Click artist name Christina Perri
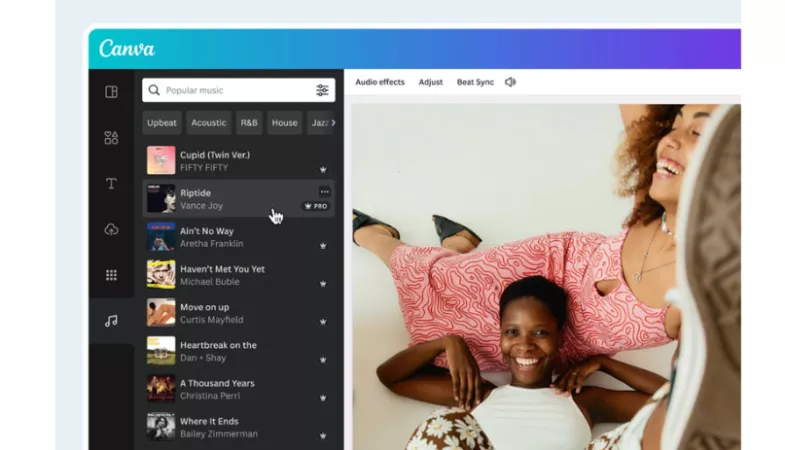Image resolution: width=785 pixels, height=450 pixels. pos(210,396)
